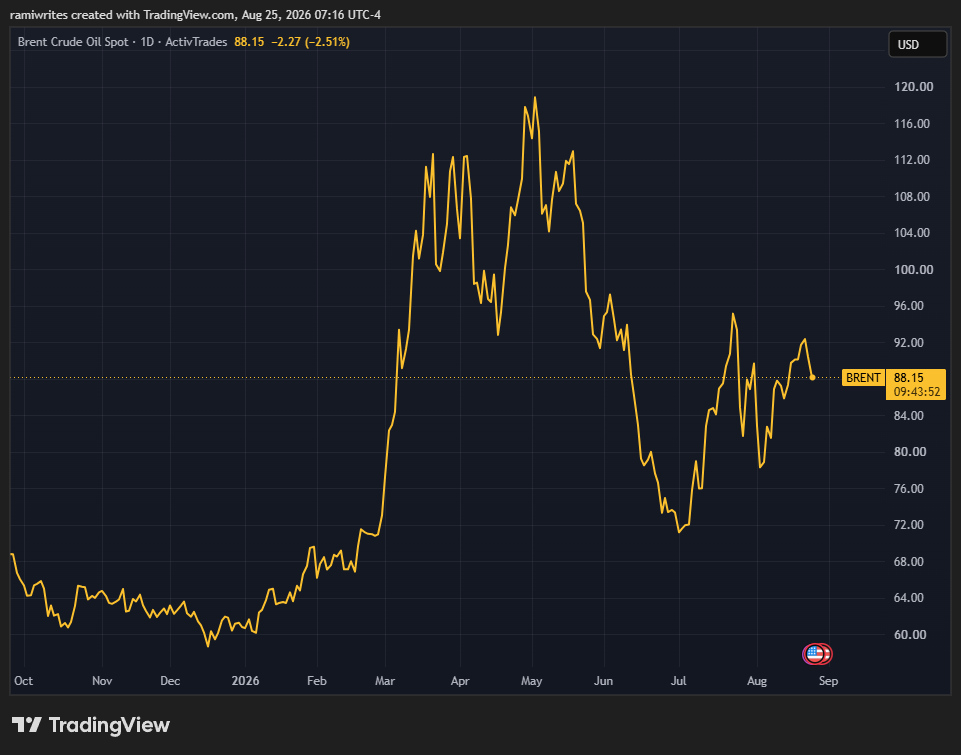961x755 pixels.
Task: Click the 112.00 price axis label
Action: coord(912,159)
